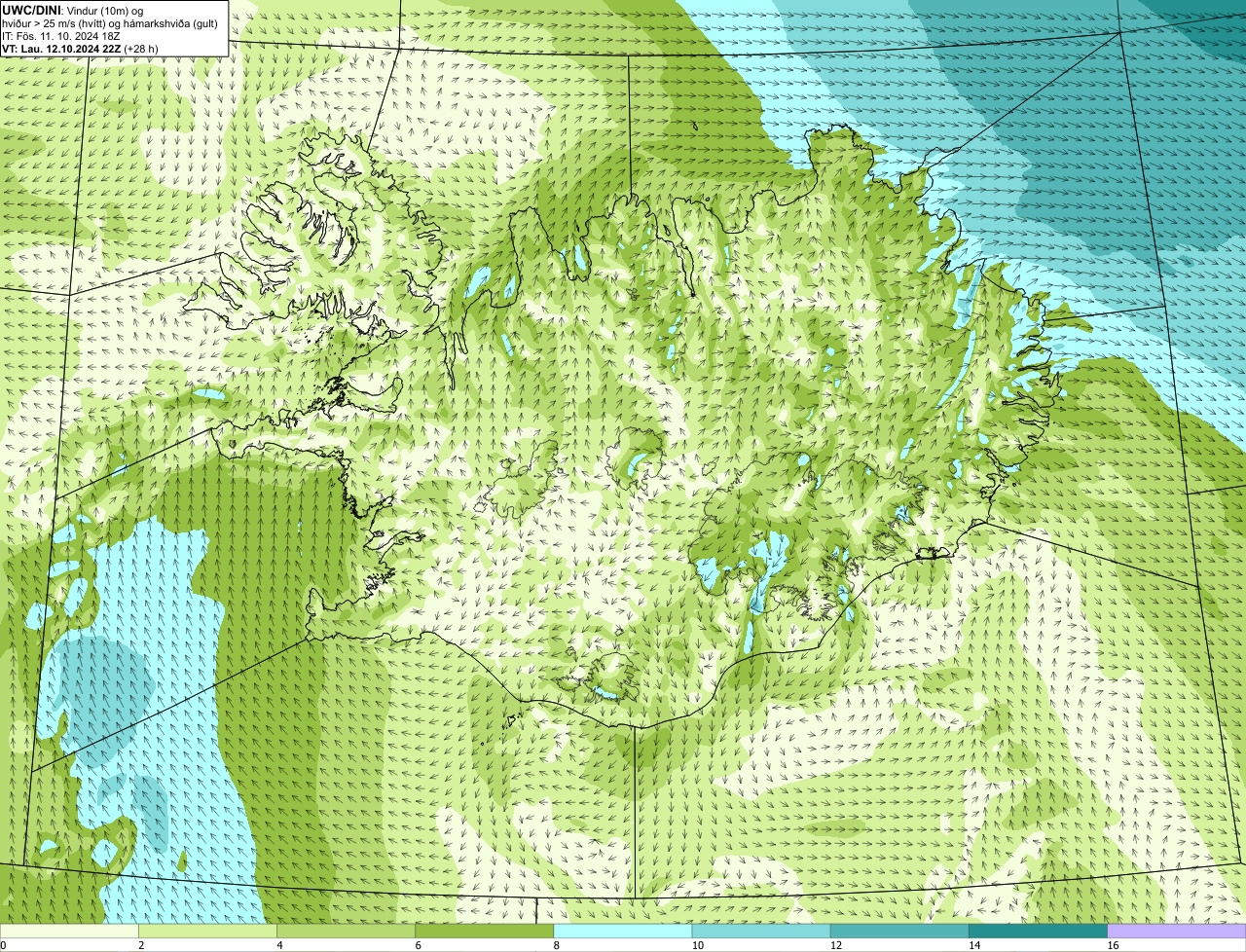Click the 4–6 m/s green legend swatch
The height and width of the screenshot is (952, 1246).
pyautogui.click(x=346, y=931)
